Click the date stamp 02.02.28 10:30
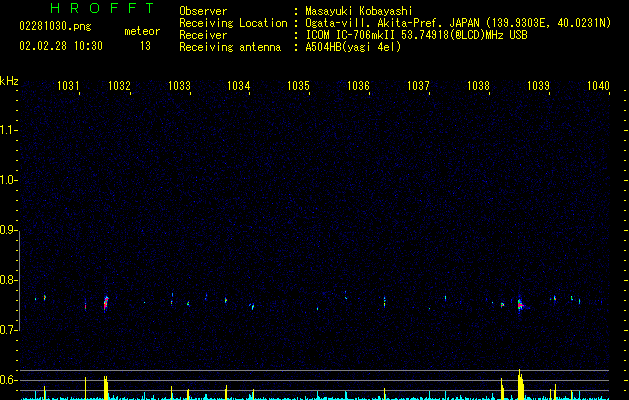This screenshot has width=629, height=400. [61, 46]
